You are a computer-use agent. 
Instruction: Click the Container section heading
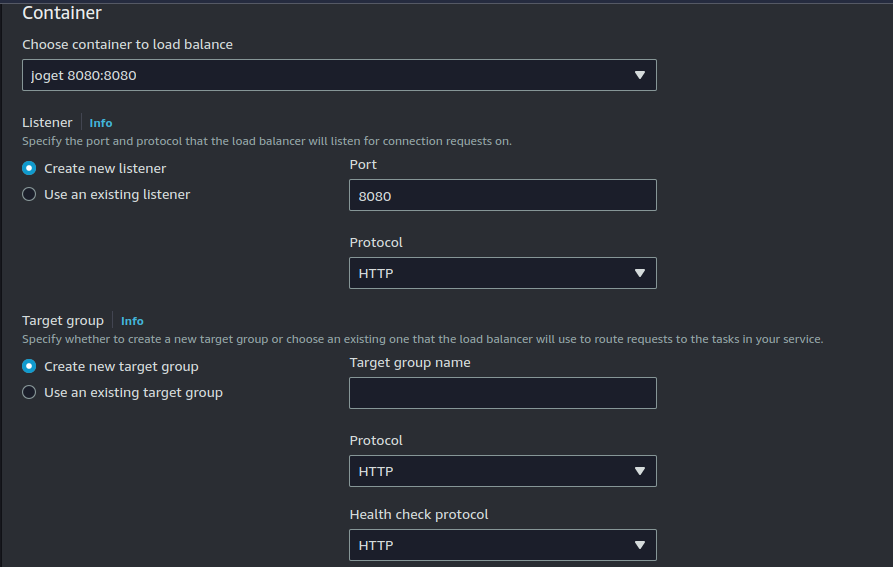tap(62, 14)
